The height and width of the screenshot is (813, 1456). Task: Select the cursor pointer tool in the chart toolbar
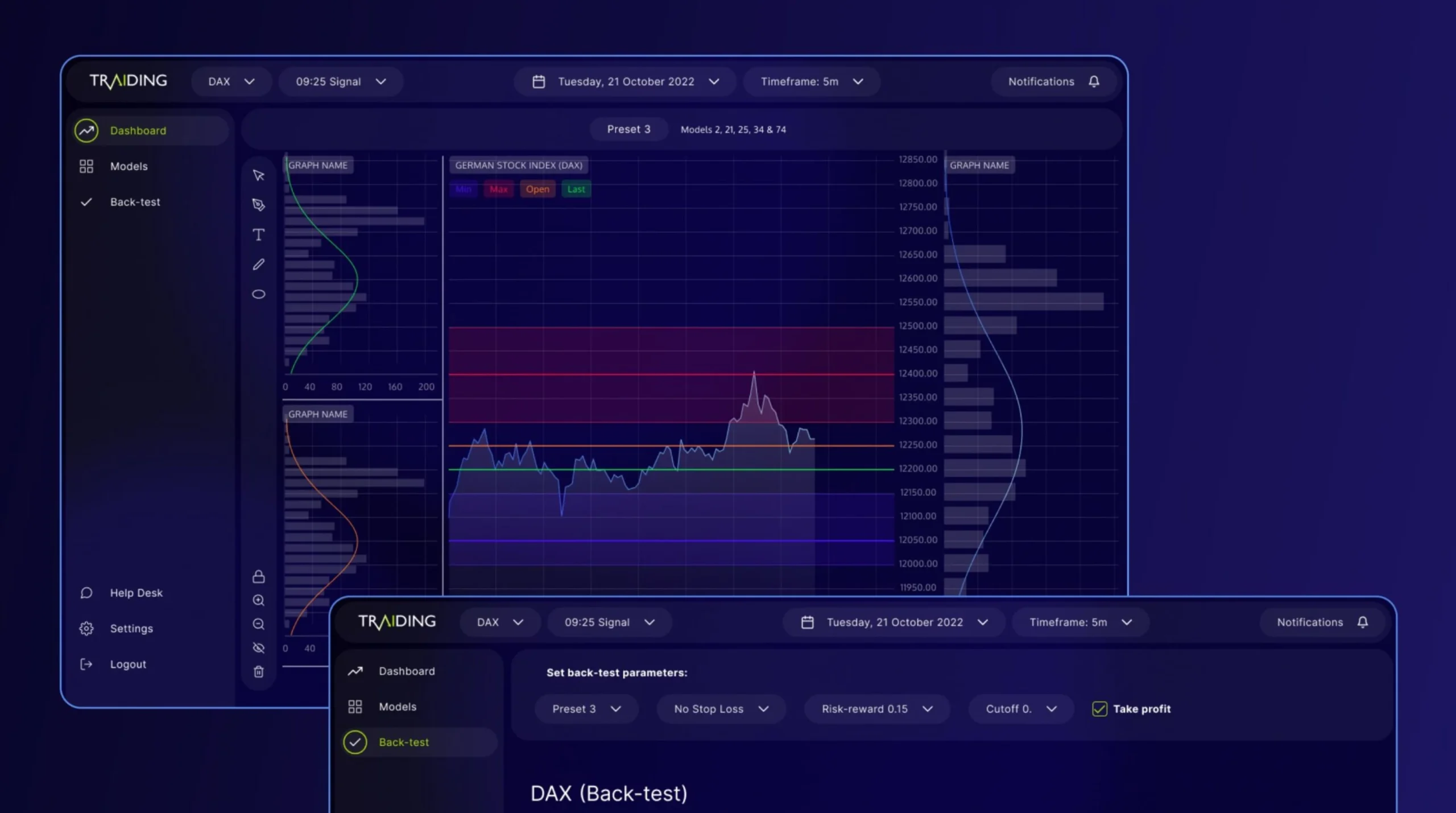pyautogui.click(x=258, y=175)
